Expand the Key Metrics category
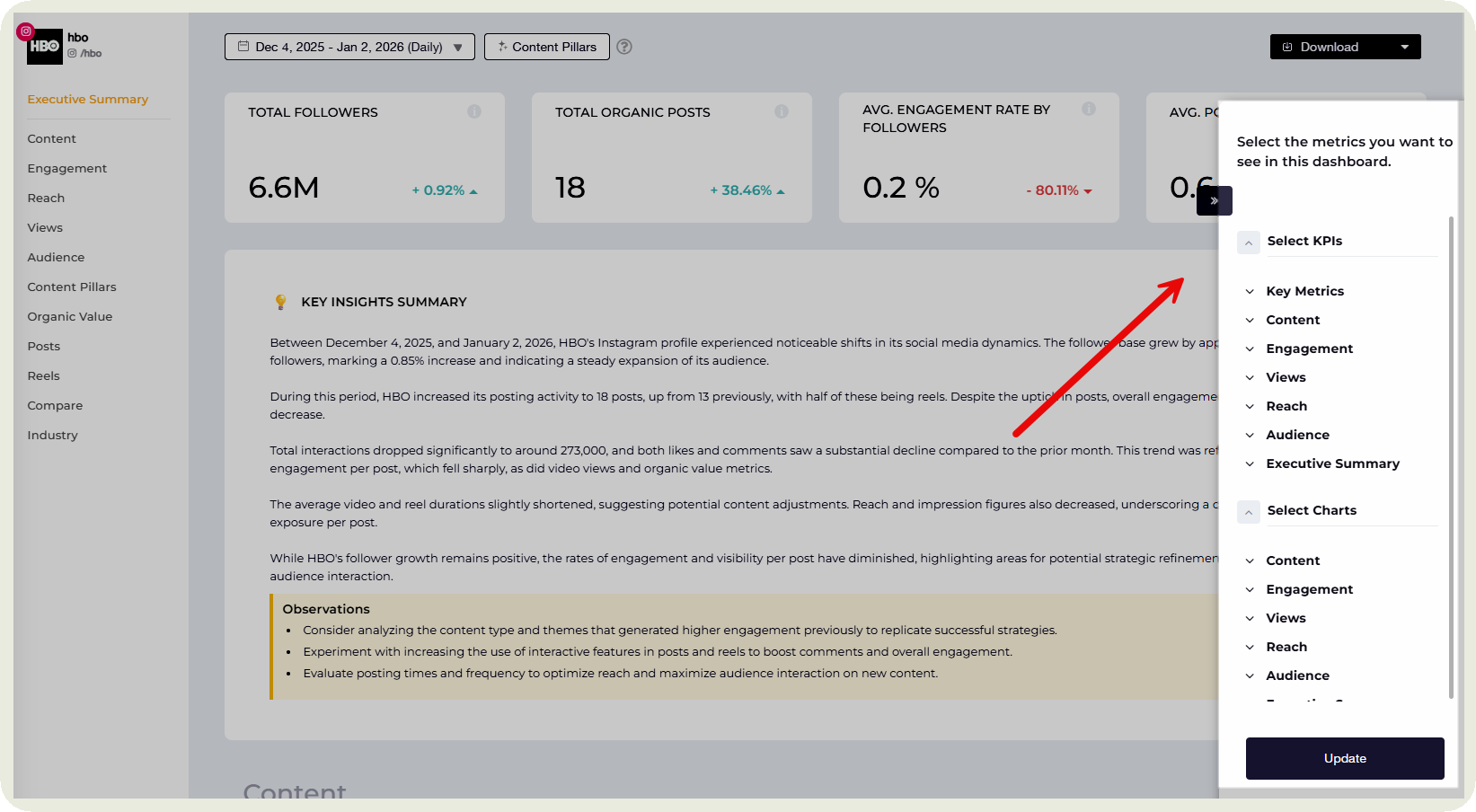This screenshot has width=1476, height=812. click(1251, 291)
